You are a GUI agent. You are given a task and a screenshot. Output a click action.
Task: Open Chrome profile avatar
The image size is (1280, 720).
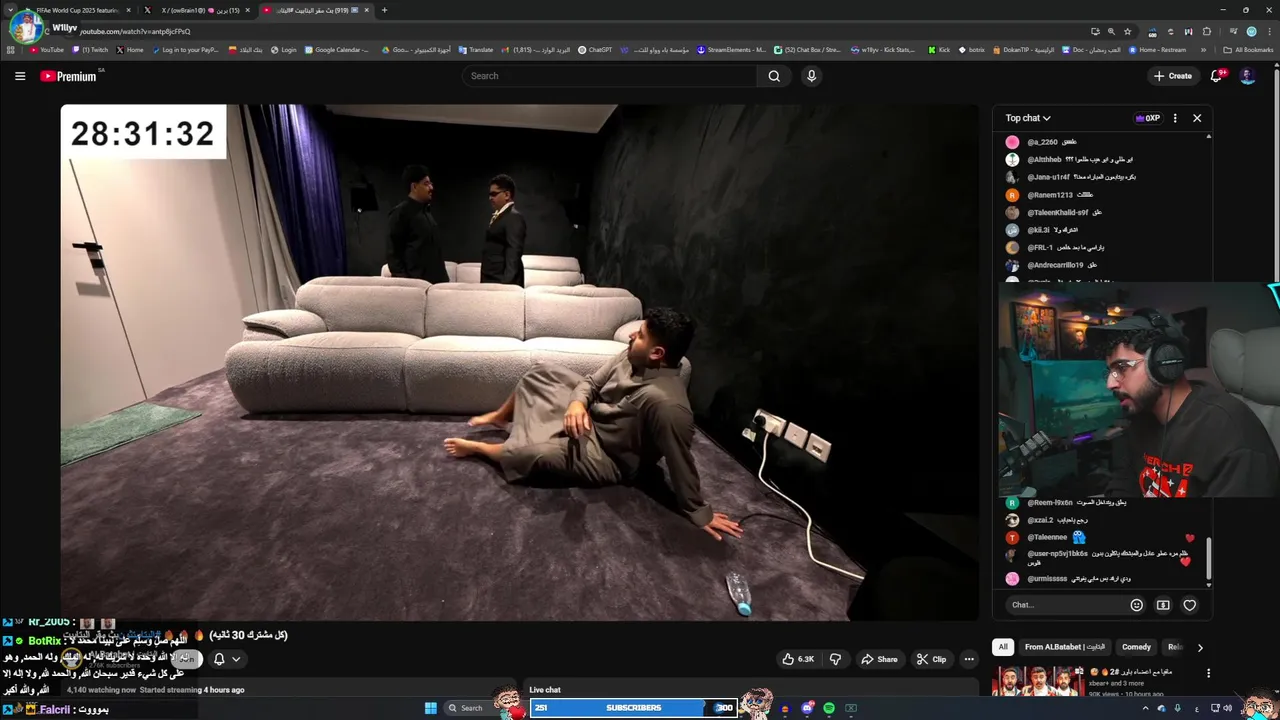coord(1251,31)
